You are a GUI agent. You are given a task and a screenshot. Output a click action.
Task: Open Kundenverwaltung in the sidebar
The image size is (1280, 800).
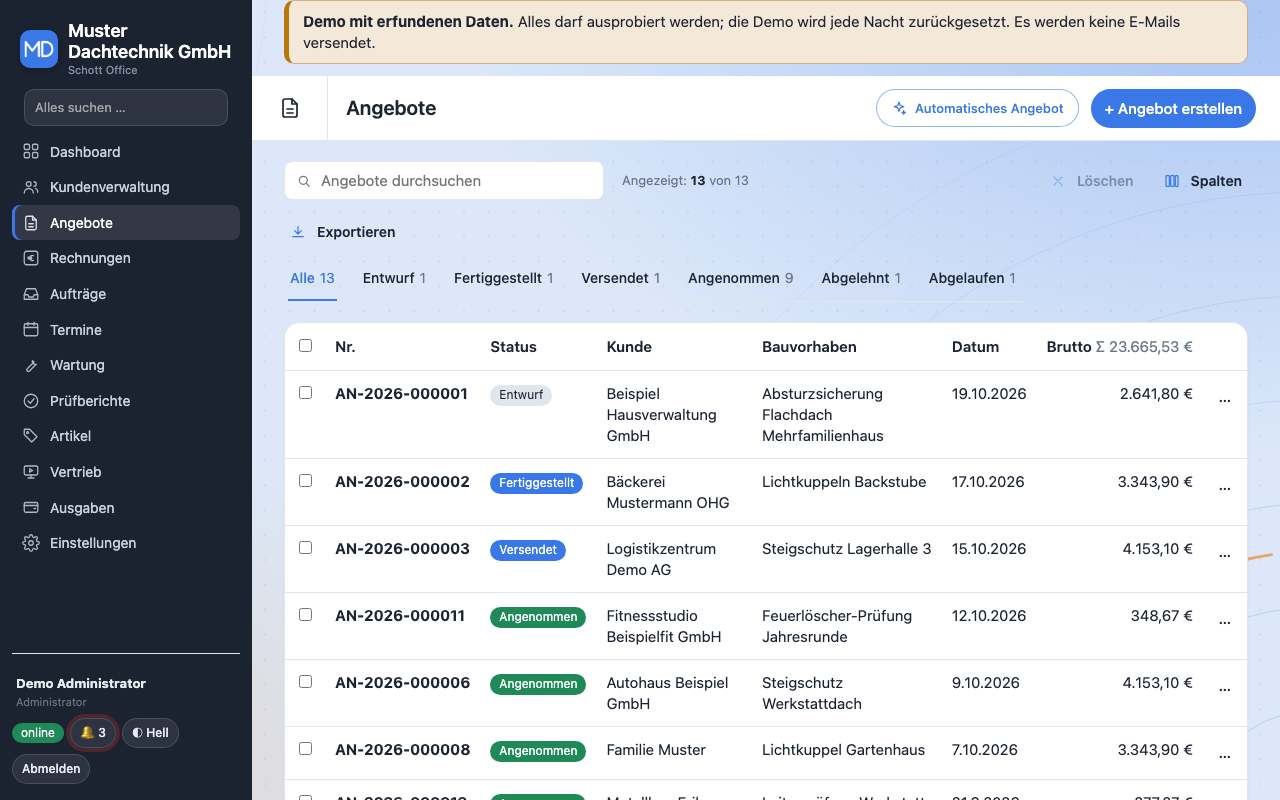click(126, 187)
